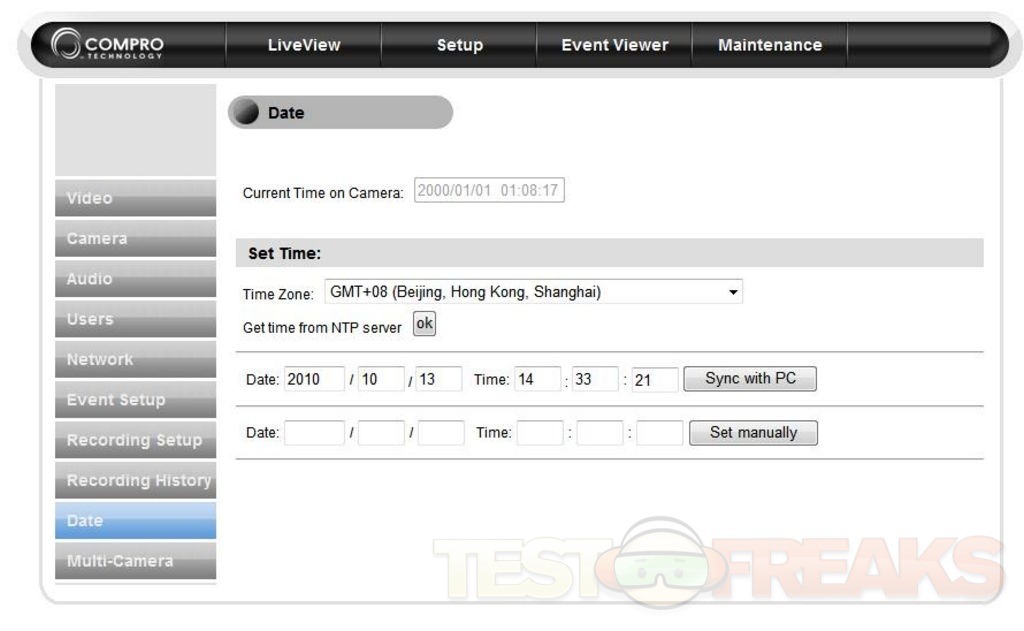Open the Event Viewer tab
This screenshot has height=631, width=1024.
614,45
